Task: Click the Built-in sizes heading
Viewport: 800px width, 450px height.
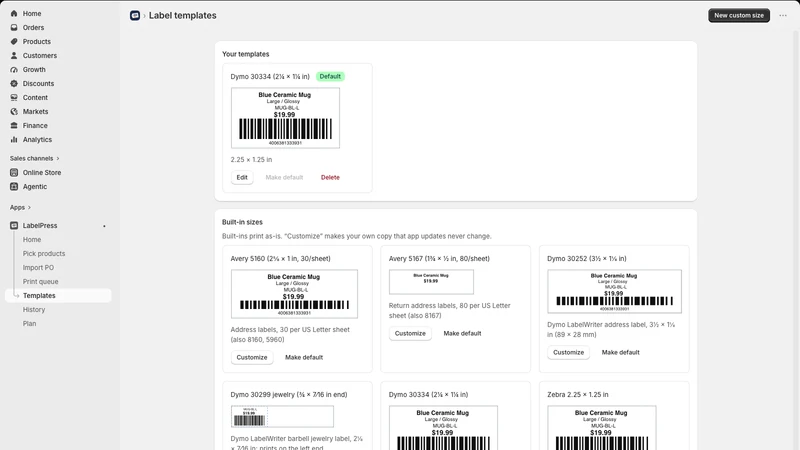Action: pos(242,222)
